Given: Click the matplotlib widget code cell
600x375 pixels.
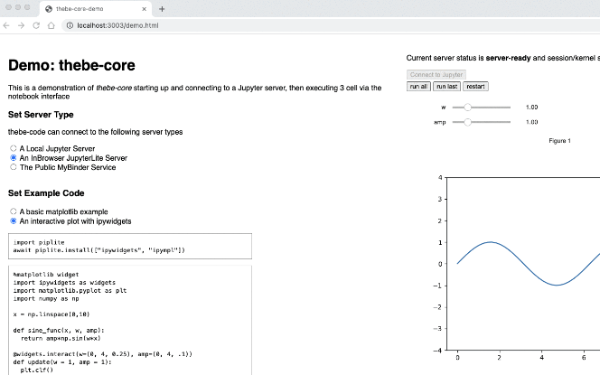Looking at the screenshot, I should click(x=130, y=320).
